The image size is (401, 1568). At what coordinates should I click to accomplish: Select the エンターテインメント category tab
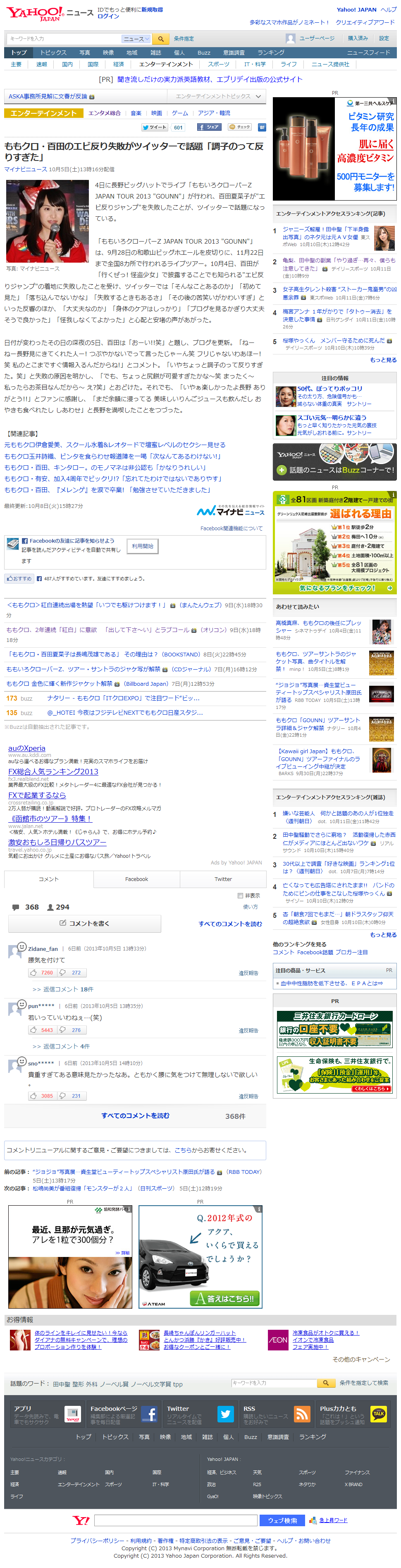click(x=165, y=64)
